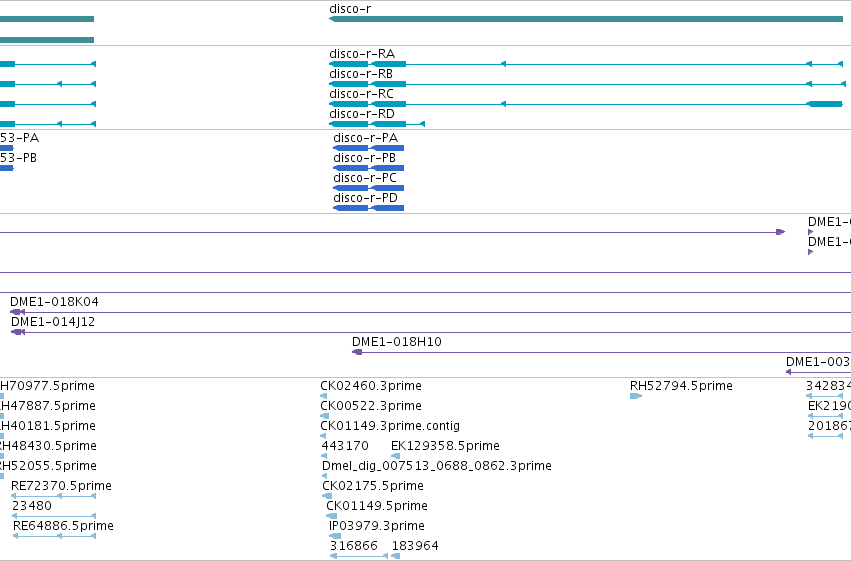Click the 23480 feature label
851x561 pixels.
pos(32,506)
